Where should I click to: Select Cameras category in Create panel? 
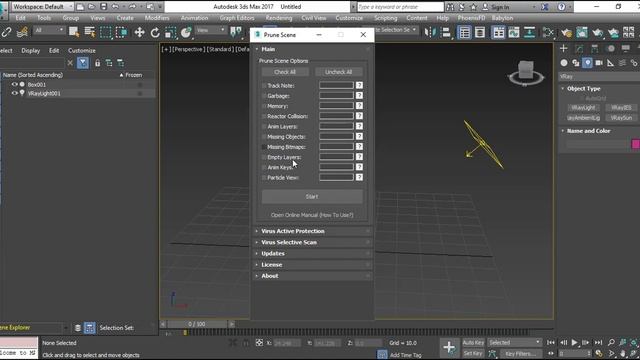coord(599,62)
